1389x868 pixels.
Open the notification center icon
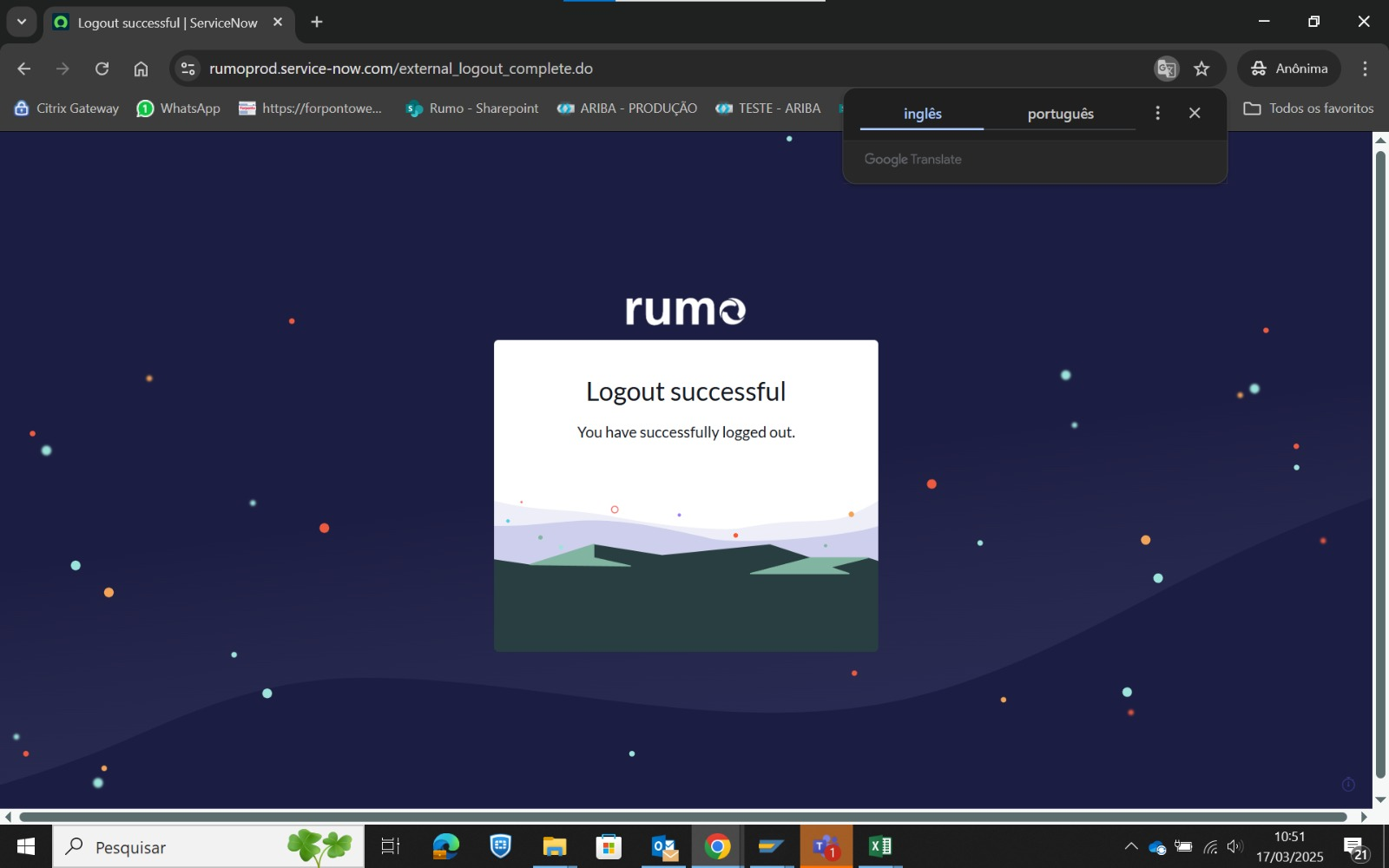tap(1355, 848)
